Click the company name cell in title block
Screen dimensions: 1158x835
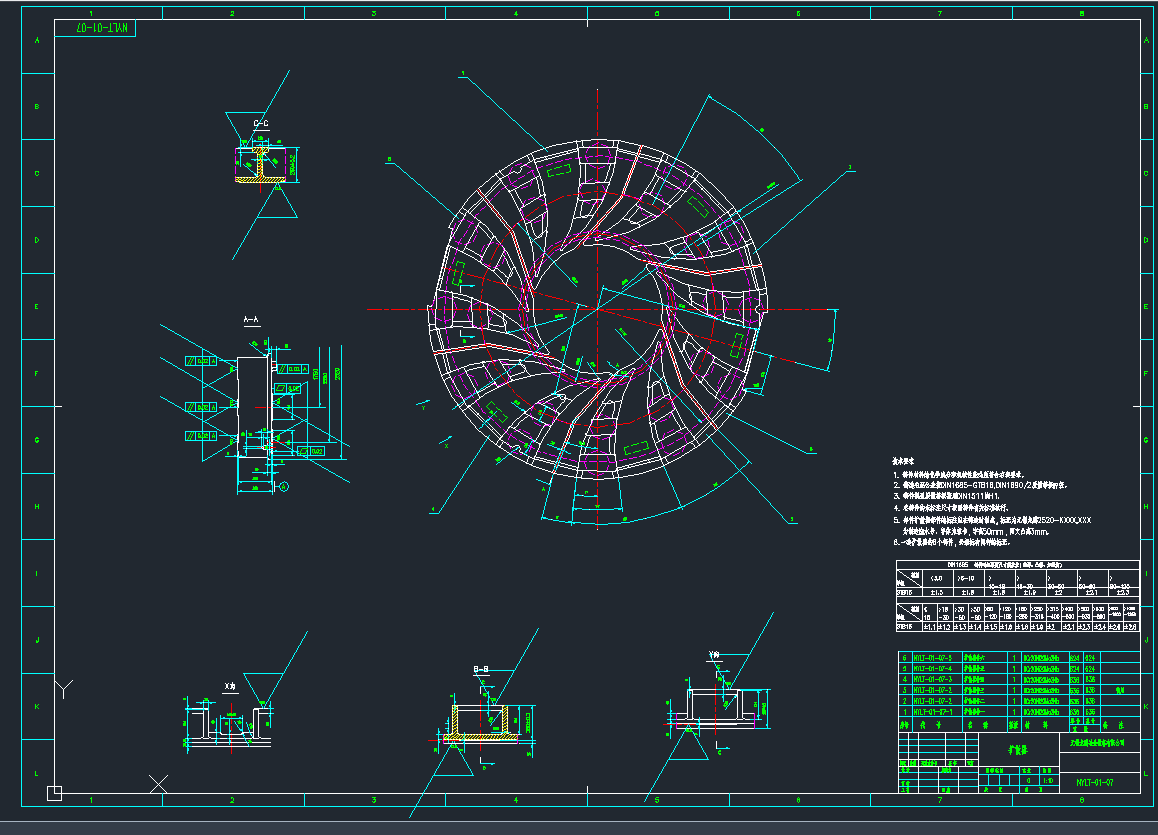click(x=1099, y=743)
